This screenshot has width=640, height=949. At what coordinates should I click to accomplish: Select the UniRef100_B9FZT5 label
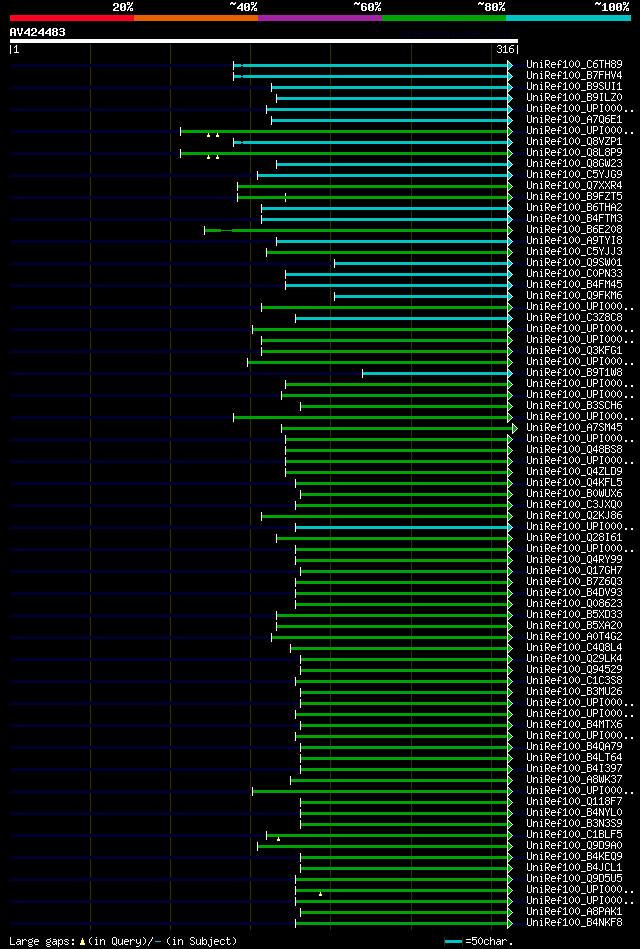tap(574, 197)
